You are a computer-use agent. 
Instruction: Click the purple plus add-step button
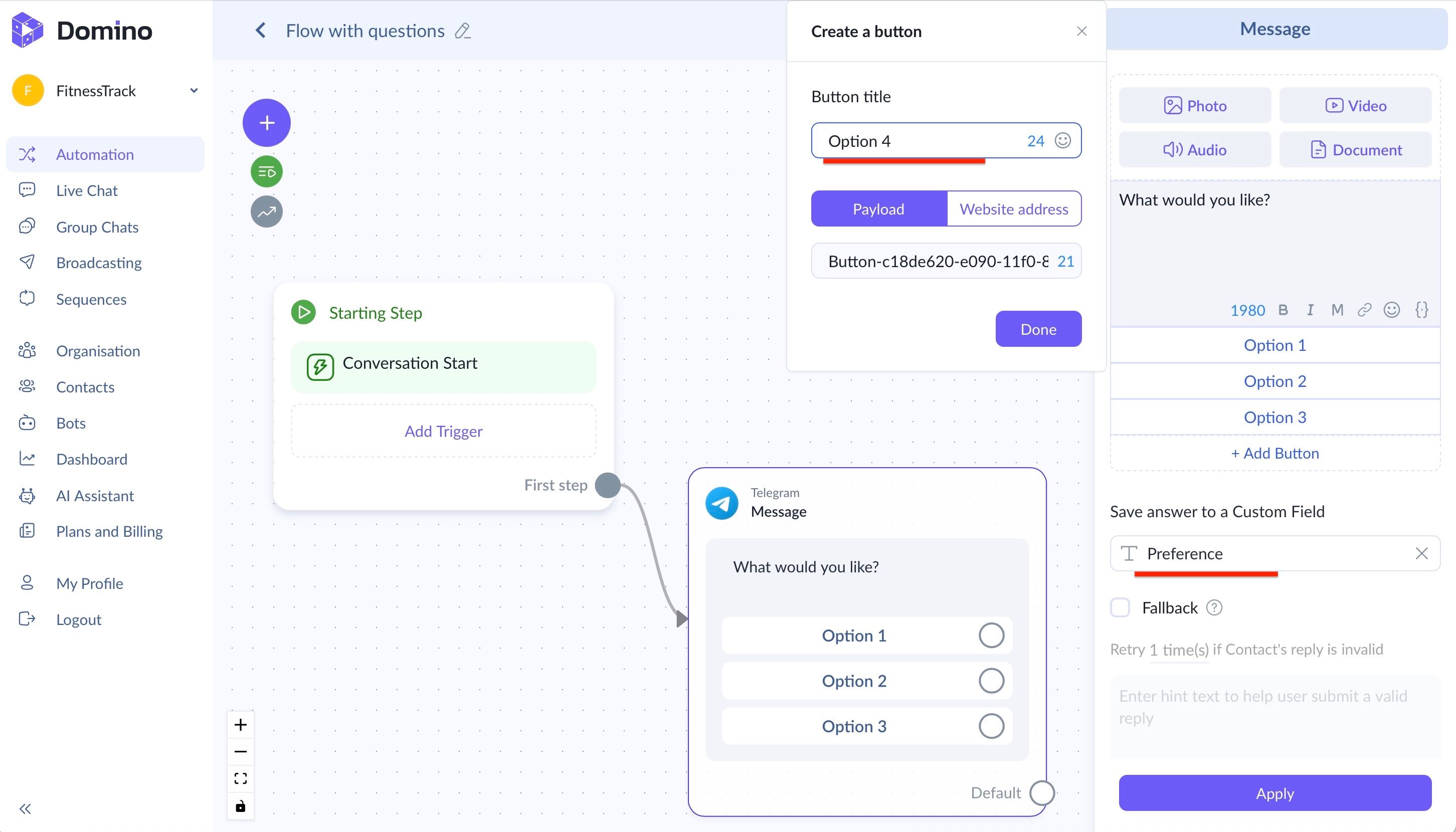click(266, 122)
